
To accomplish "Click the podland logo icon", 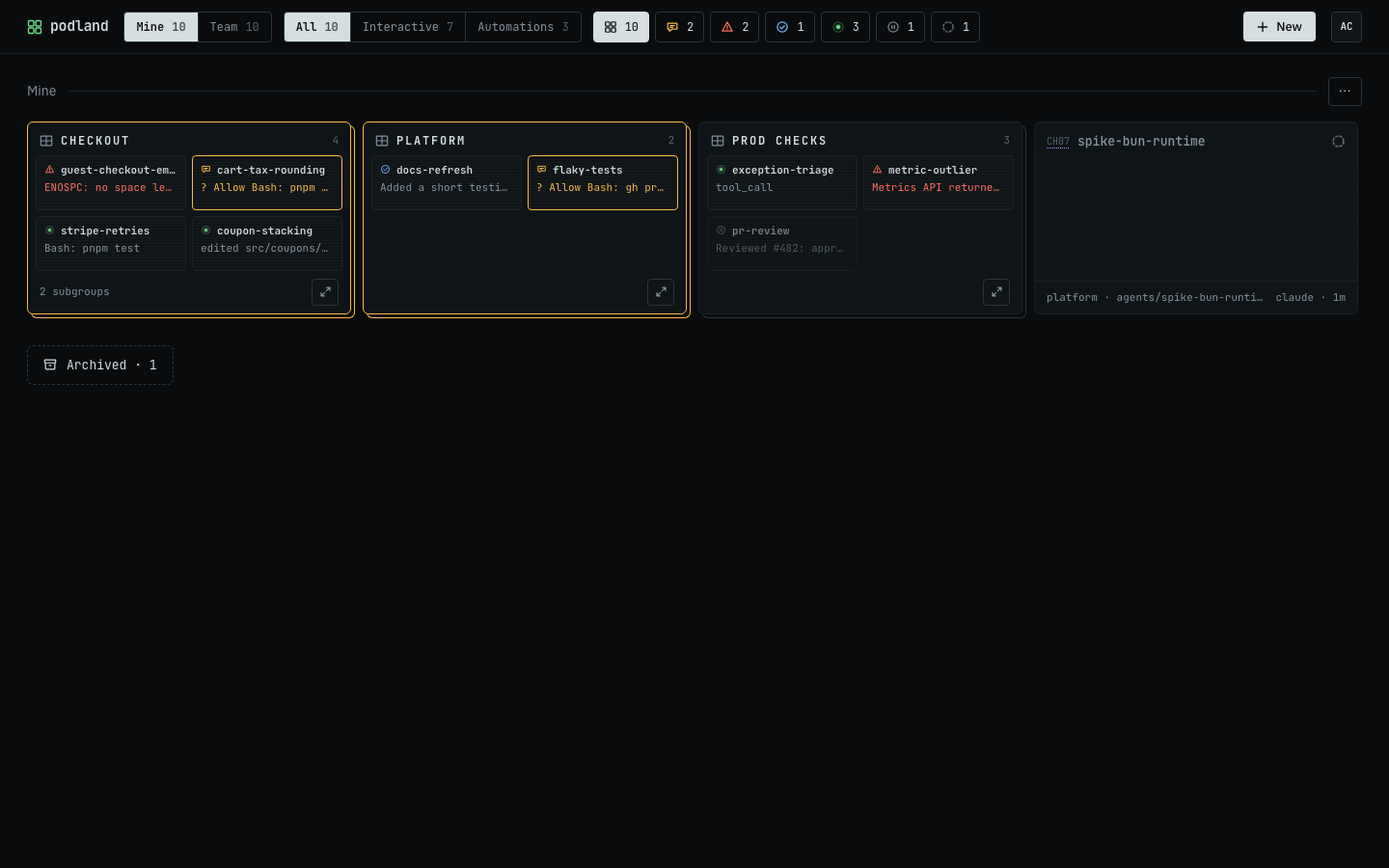I will click(35, 27).
